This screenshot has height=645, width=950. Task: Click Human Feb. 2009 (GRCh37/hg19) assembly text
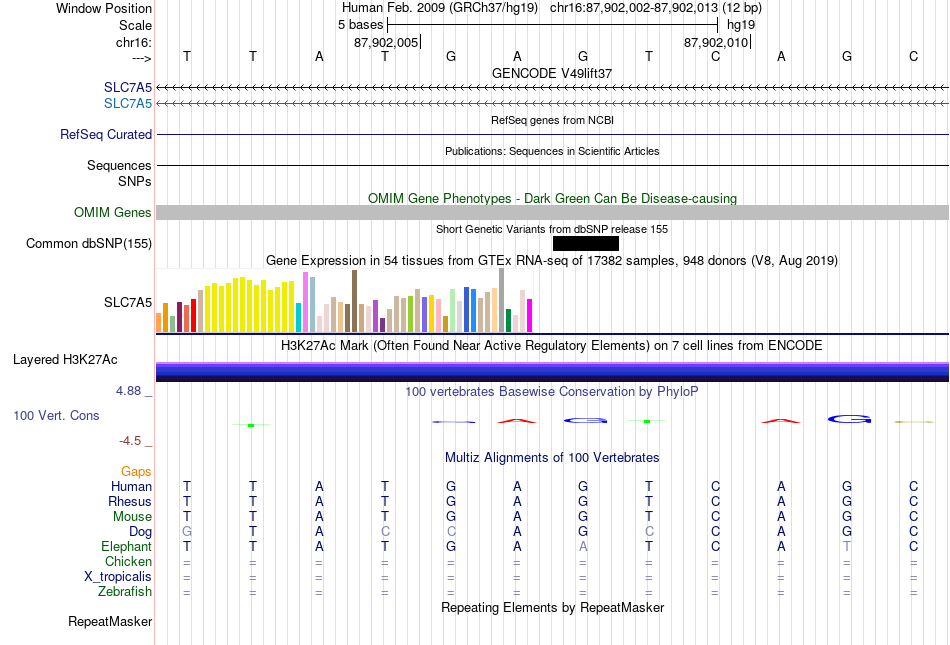click(x=440, y=8)
